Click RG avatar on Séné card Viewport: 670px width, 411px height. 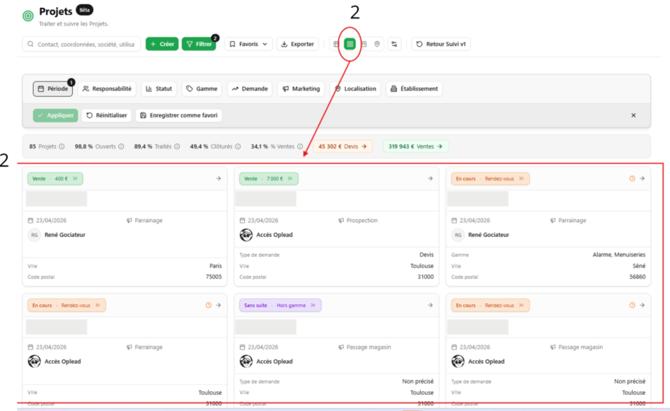point(458,235)
